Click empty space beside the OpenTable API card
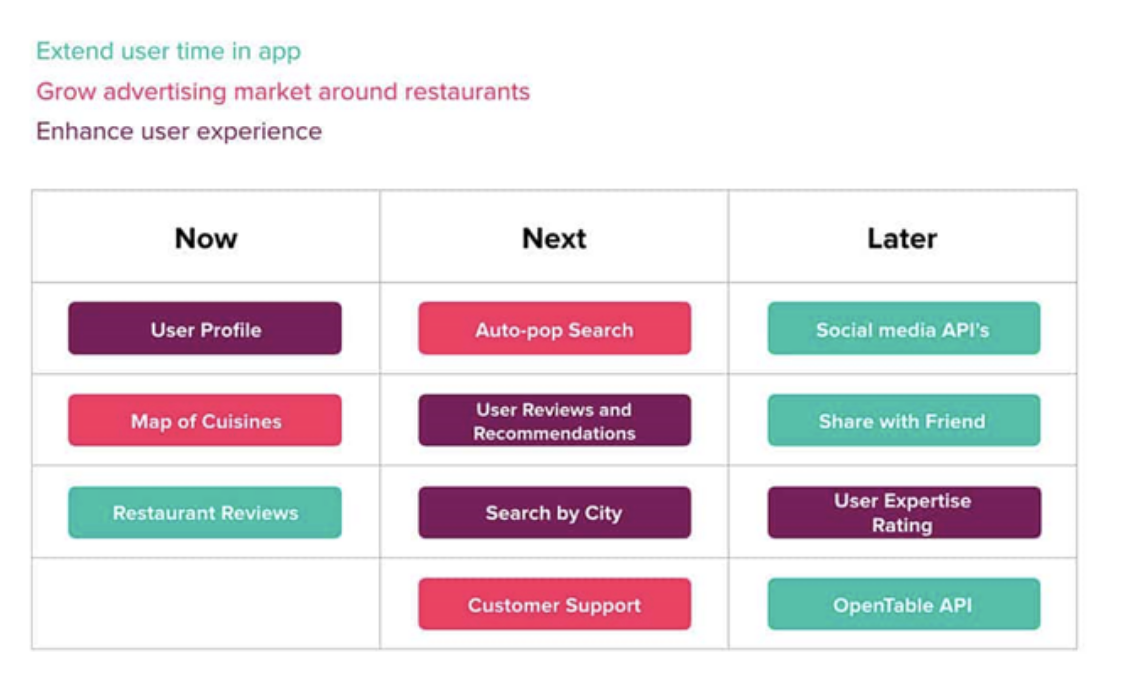Viewport: 1126px width, 690px height. [x=1058, y=604]
